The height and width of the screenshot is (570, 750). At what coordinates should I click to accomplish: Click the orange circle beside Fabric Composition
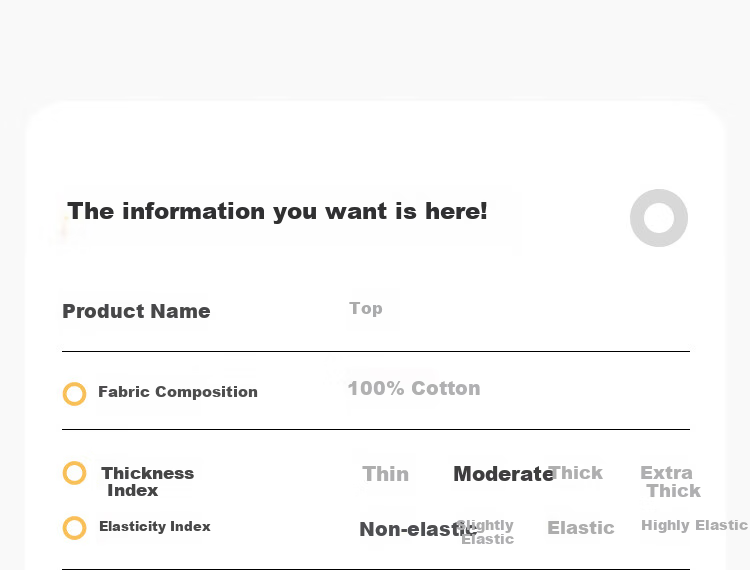[x=75, y=394]
